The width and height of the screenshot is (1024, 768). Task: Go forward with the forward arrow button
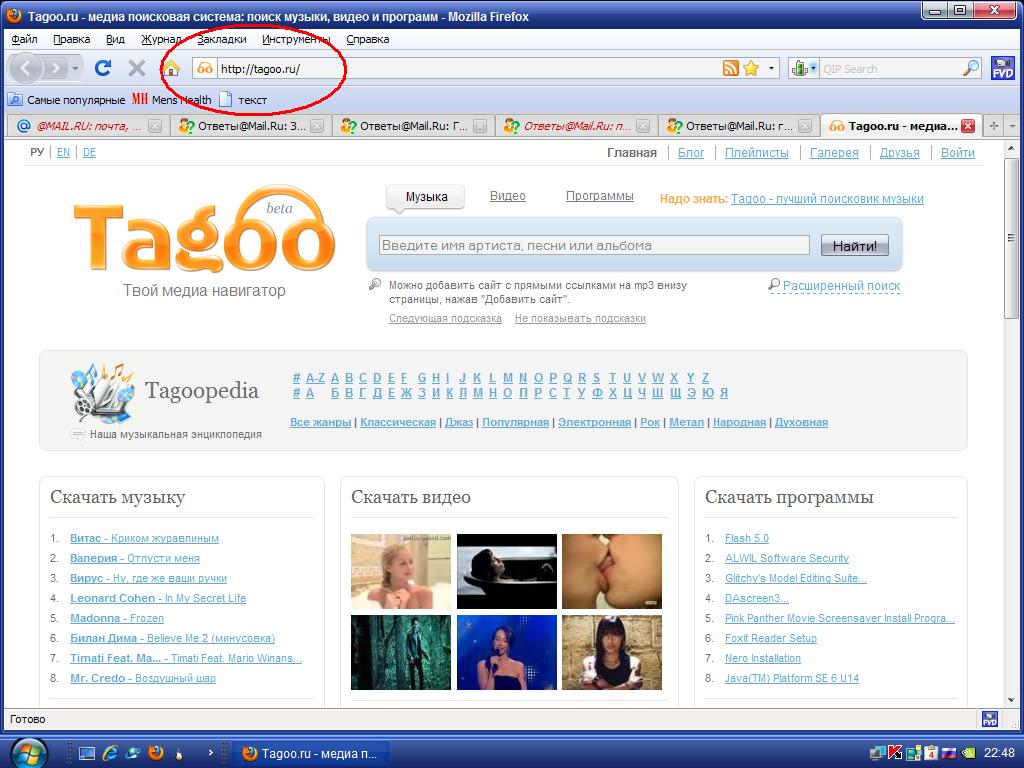pos(56,68)
